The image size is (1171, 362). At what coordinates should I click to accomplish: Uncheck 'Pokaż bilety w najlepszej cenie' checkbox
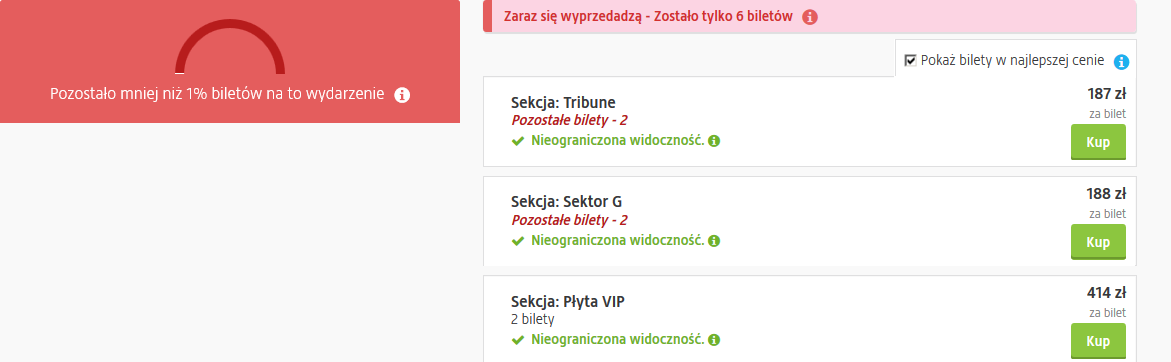(x=910, y=60)
